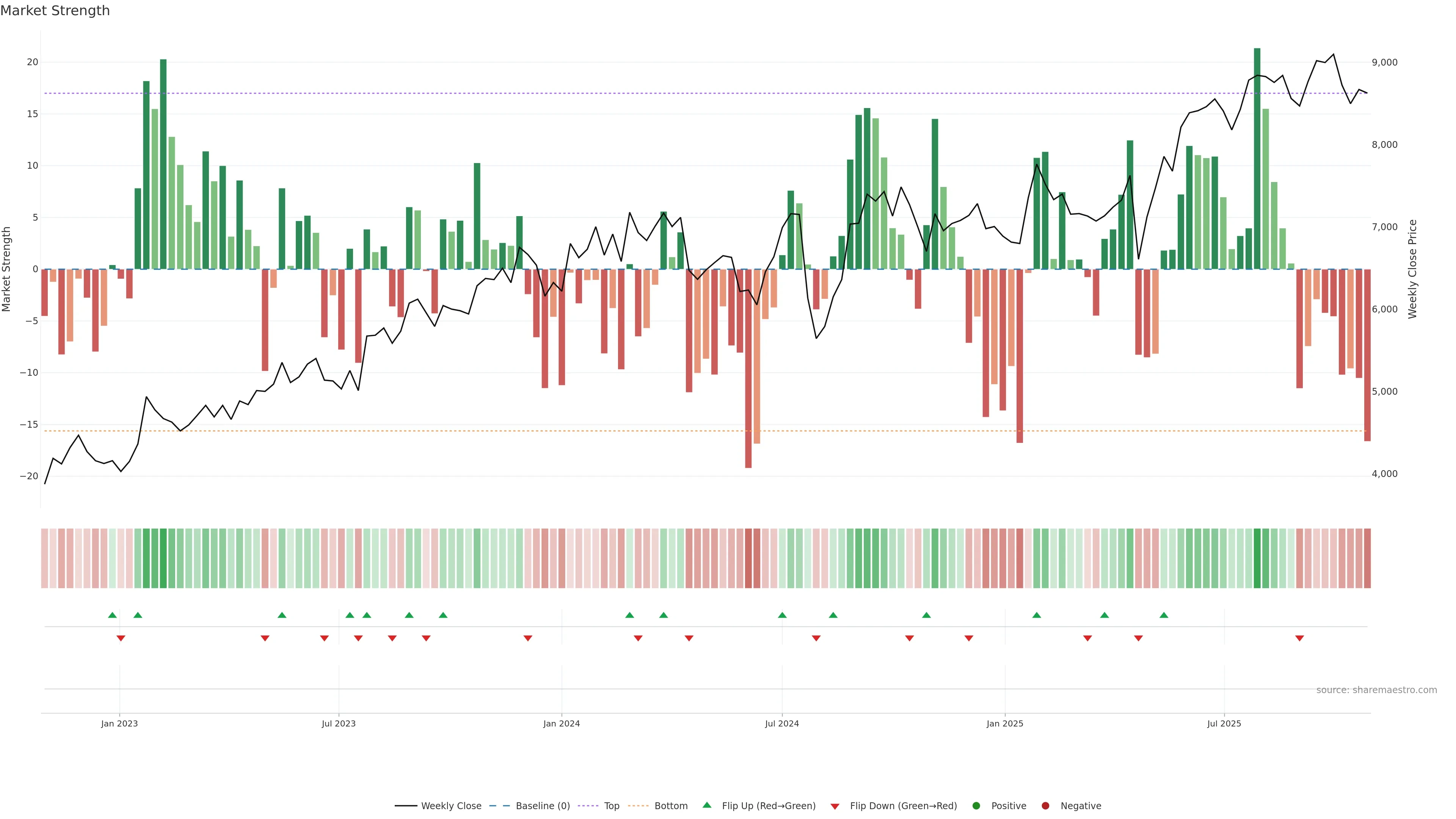Click the leftmost red flip-down triangle marker

(x=121, y=638)
